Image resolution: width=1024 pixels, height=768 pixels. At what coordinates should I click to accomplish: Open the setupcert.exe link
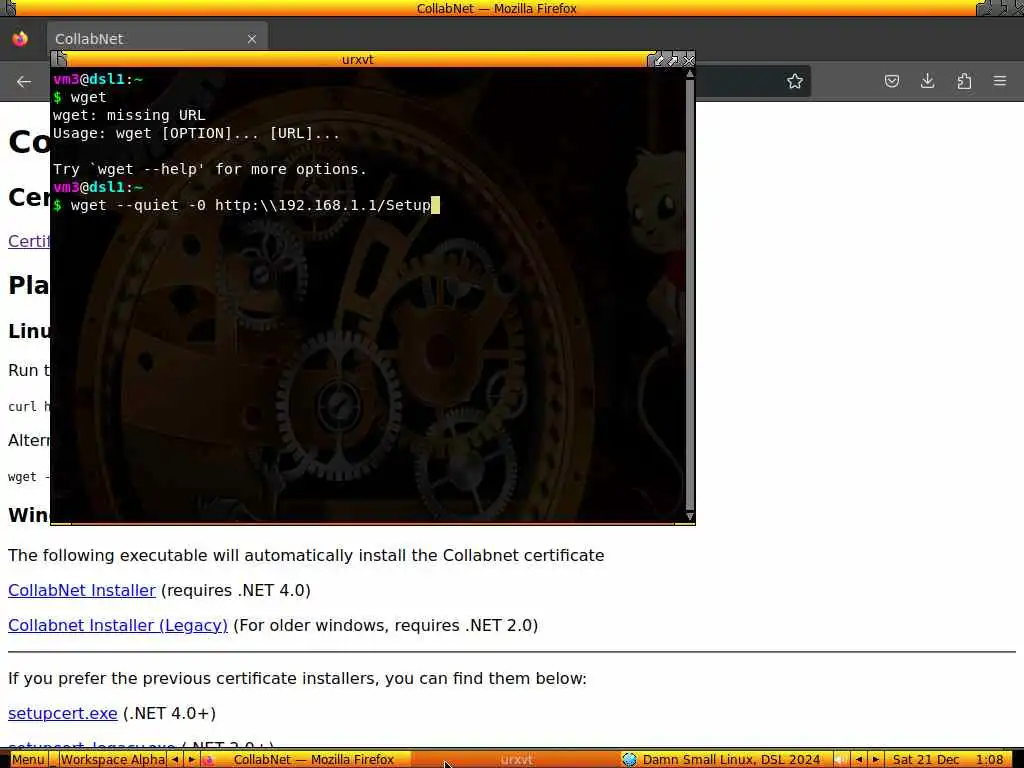coord(63,713)
